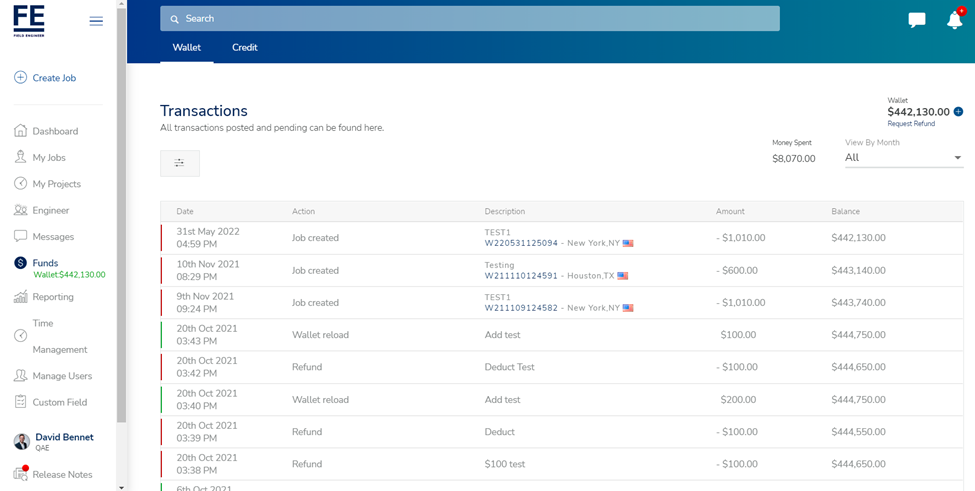The height and width of the screenshot is (491, 975).
Task: Click David Bennet's profile avatar
Action: coord(22,441)
